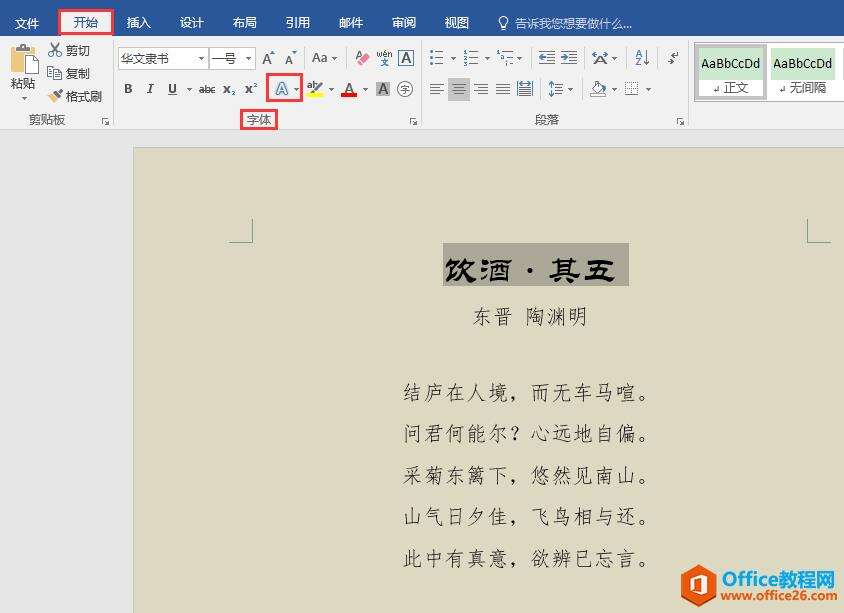Viewport: 844px width, 613px height.
Task: Apply Text Effects with the glowing A icon
Action: point(281,88)
